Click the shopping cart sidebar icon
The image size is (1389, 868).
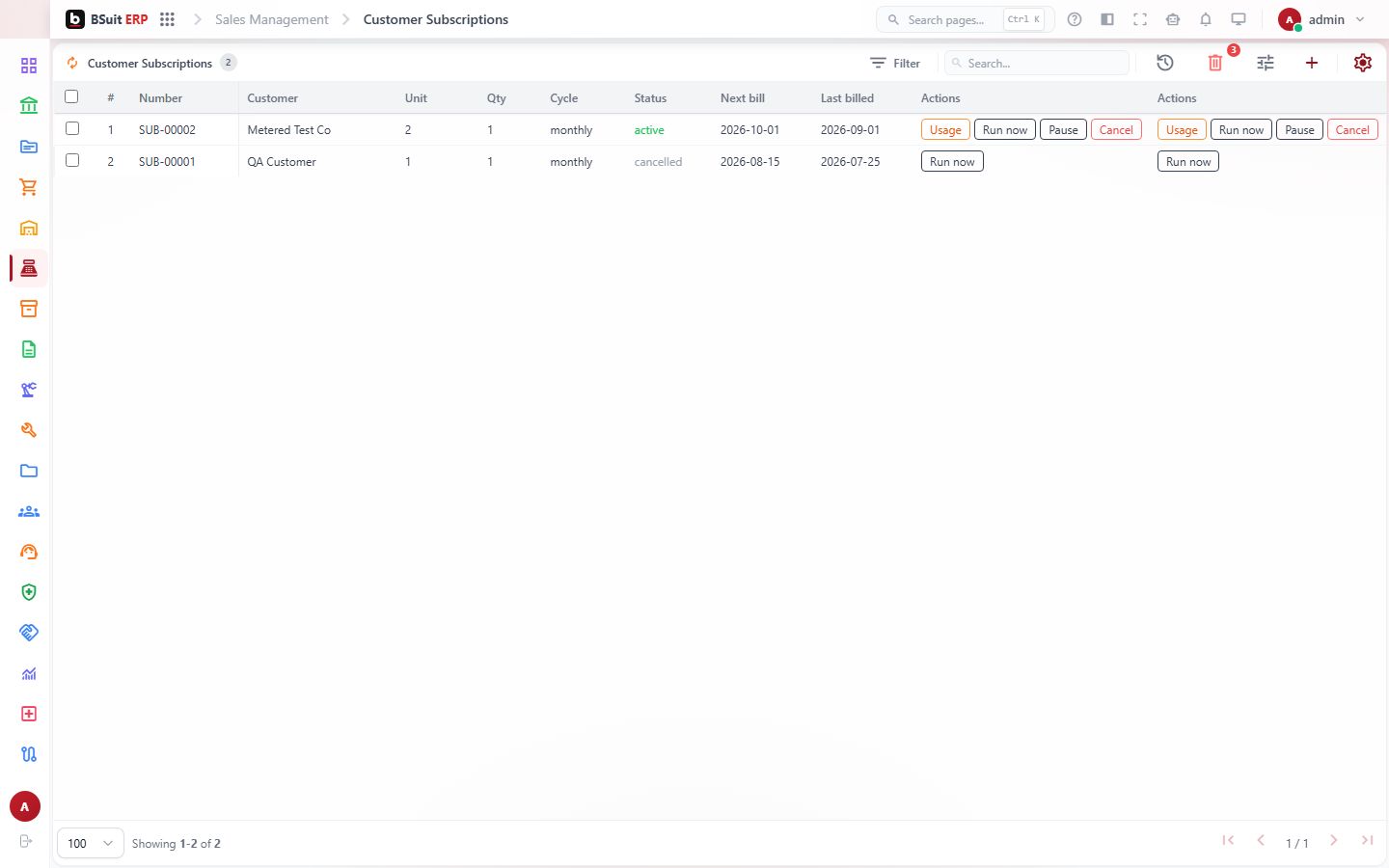click(x=29, y=187)
